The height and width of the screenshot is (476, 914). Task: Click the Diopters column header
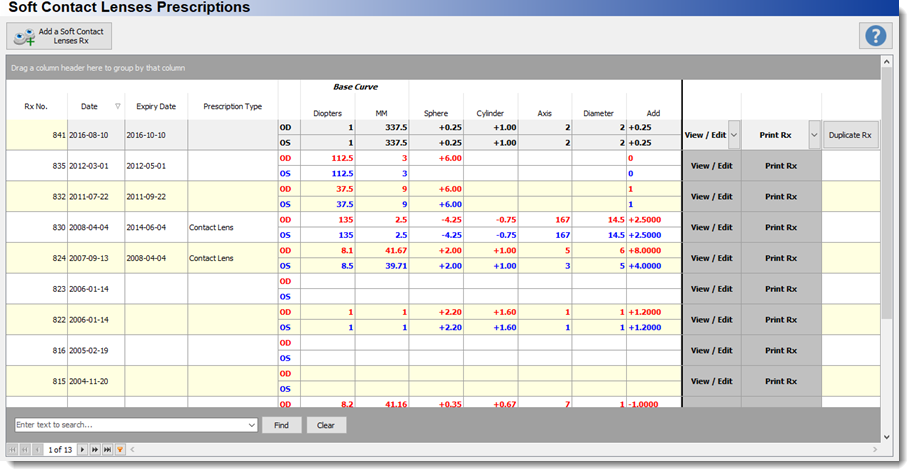point(328,114)
